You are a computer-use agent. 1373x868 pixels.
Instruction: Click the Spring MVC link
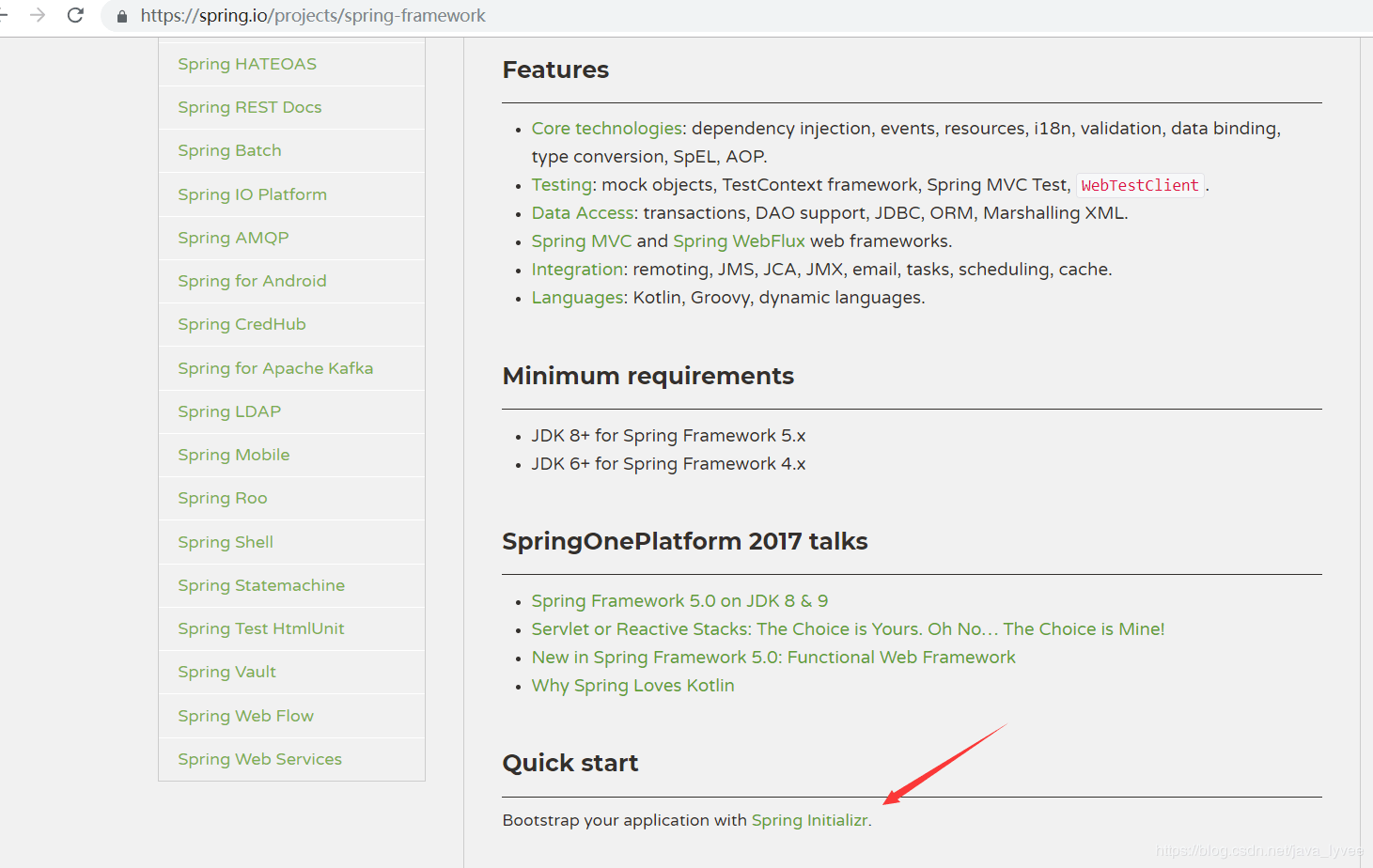[582, 241]
